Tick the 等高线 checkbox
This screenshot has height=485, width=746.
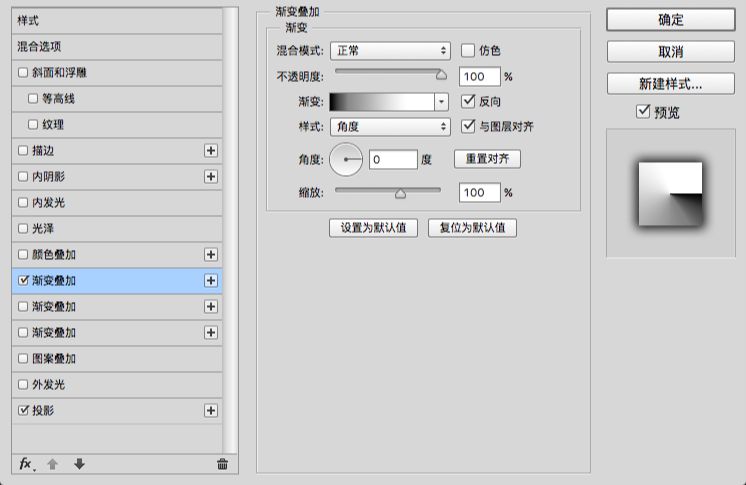click(x=33, y=99)
